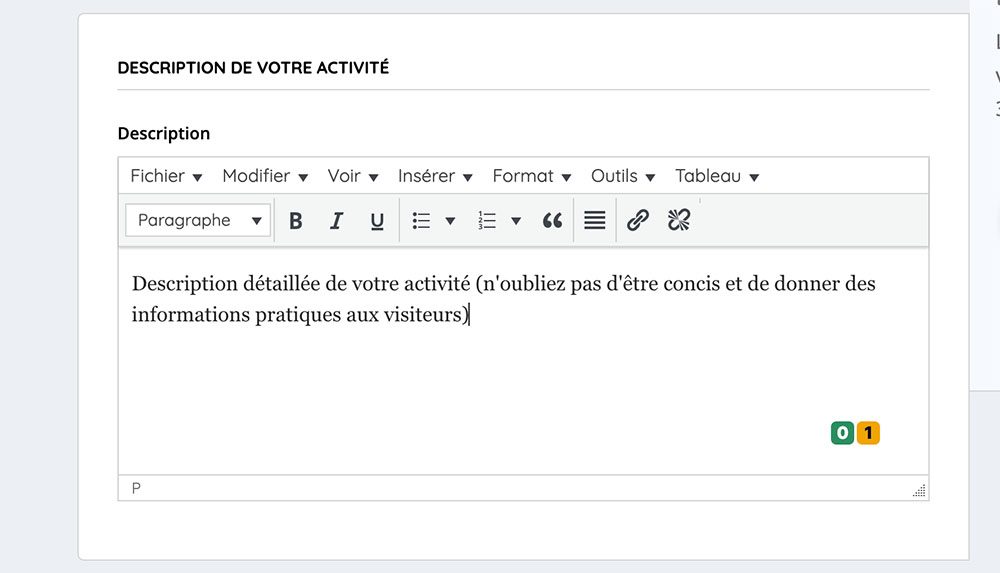
Task: Open the Insérer menu
Action: (x=435, y=176)
